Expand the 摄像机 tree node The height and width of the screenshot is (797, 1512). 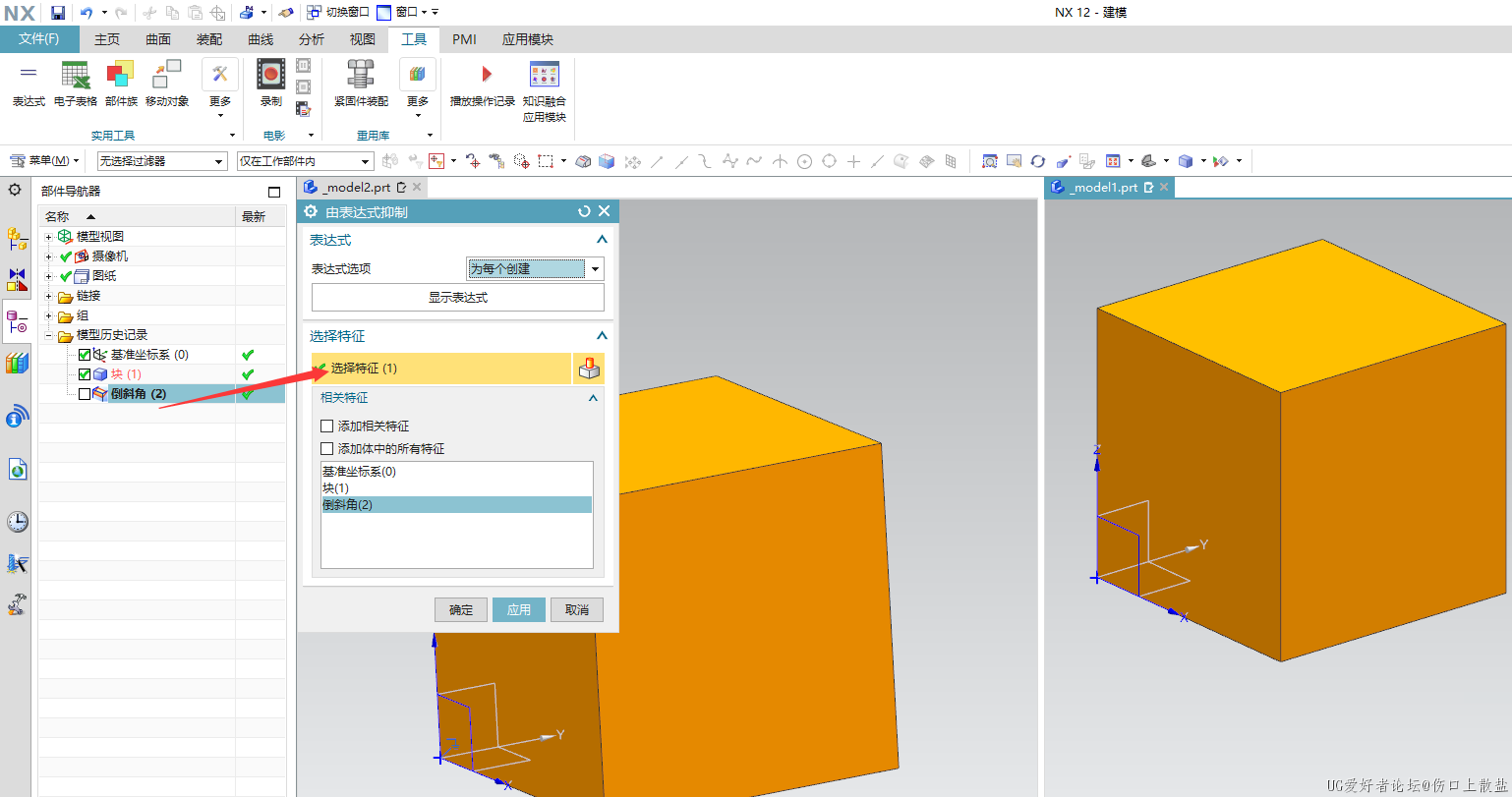coord(48,256)
